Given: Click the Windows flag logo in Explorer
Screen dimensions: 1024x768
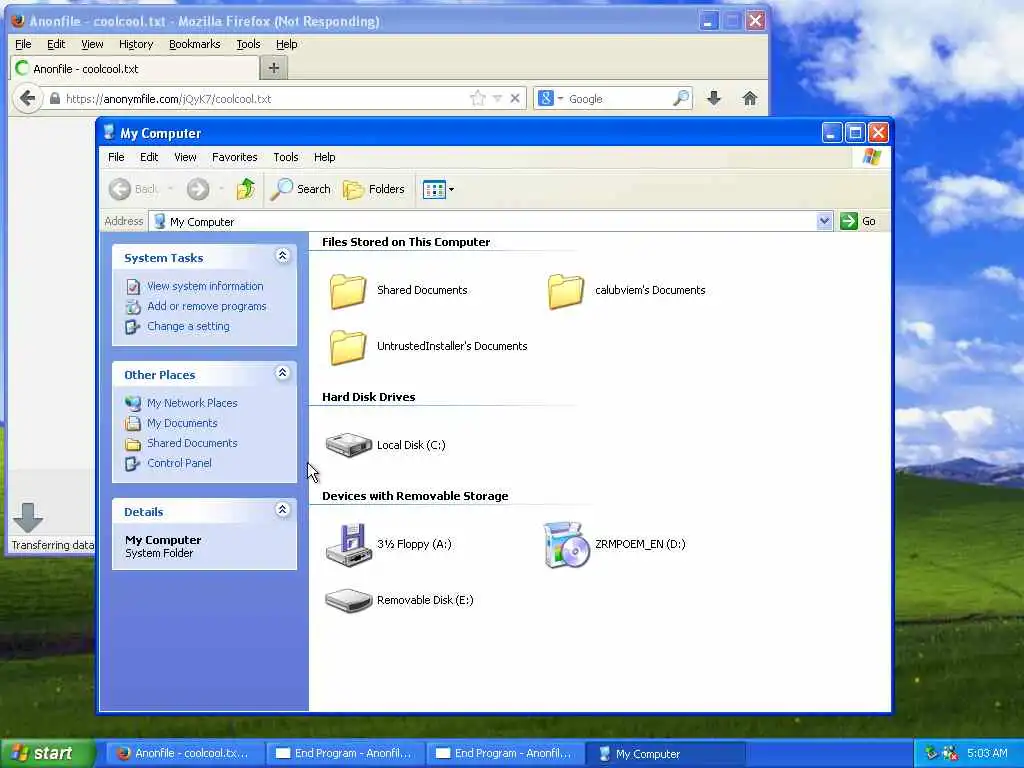Looking at the screenshot, I should 872,157.
